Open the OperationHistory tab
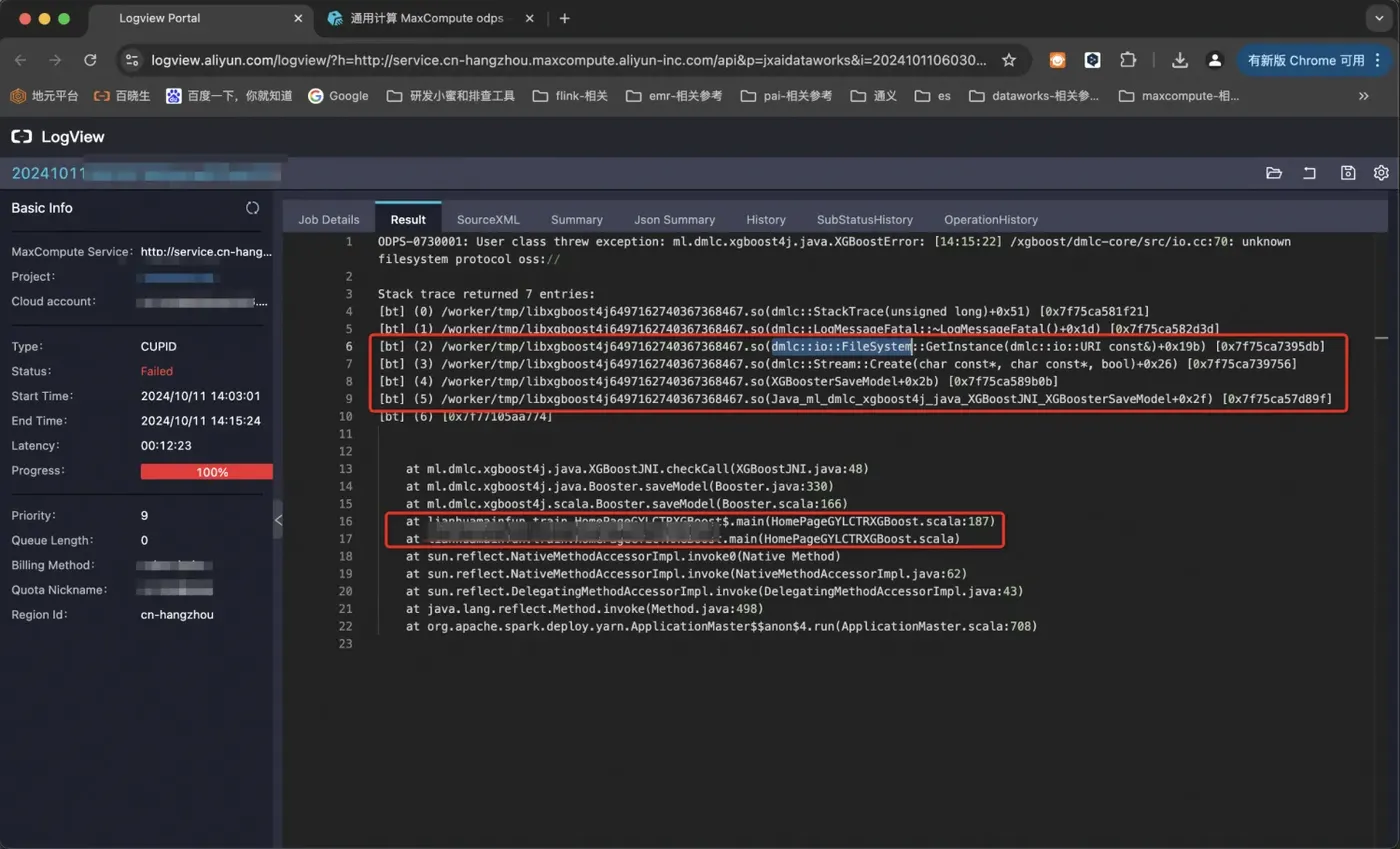1400x849 pixels. pyautogui.click(x=991, y=219)
